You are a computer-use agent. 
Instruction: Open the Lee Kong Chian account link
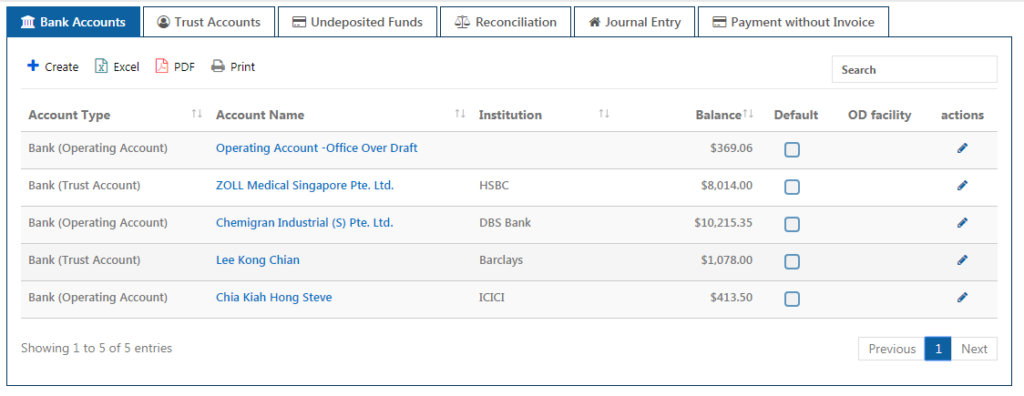coord(257,260)
